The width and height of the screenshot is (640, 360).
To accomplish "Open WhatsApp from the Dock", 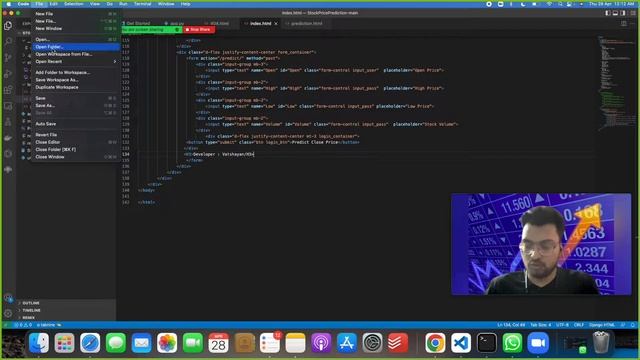I will [x=512, y=343].
